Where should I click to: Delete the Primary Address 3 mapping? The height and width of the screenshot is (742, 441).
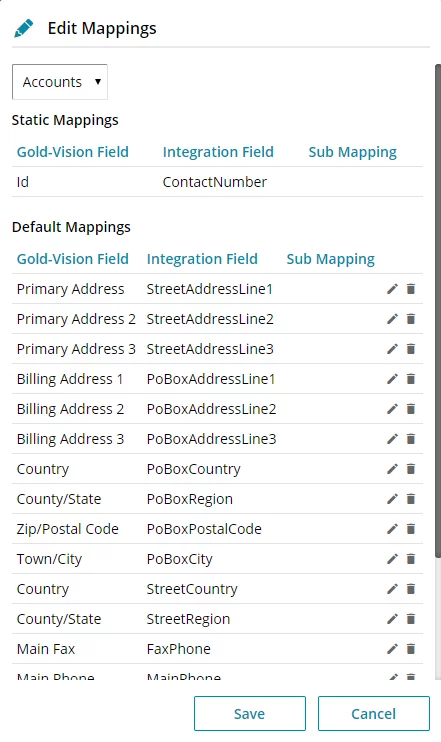pyautogui.click(x=411, y=349)
